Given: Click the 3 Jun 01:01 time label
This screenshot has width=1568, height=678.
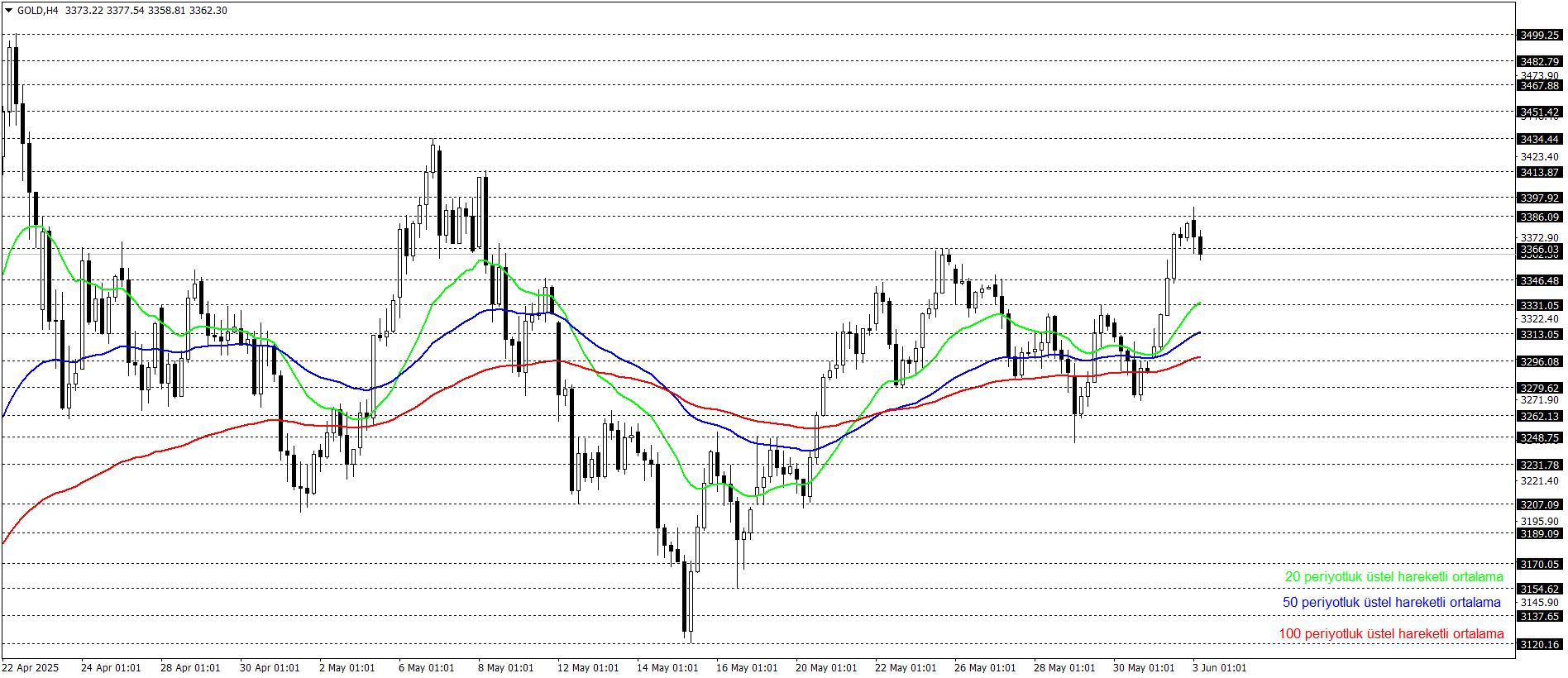Looking at the screenshot, I should tap(1220, 667).
